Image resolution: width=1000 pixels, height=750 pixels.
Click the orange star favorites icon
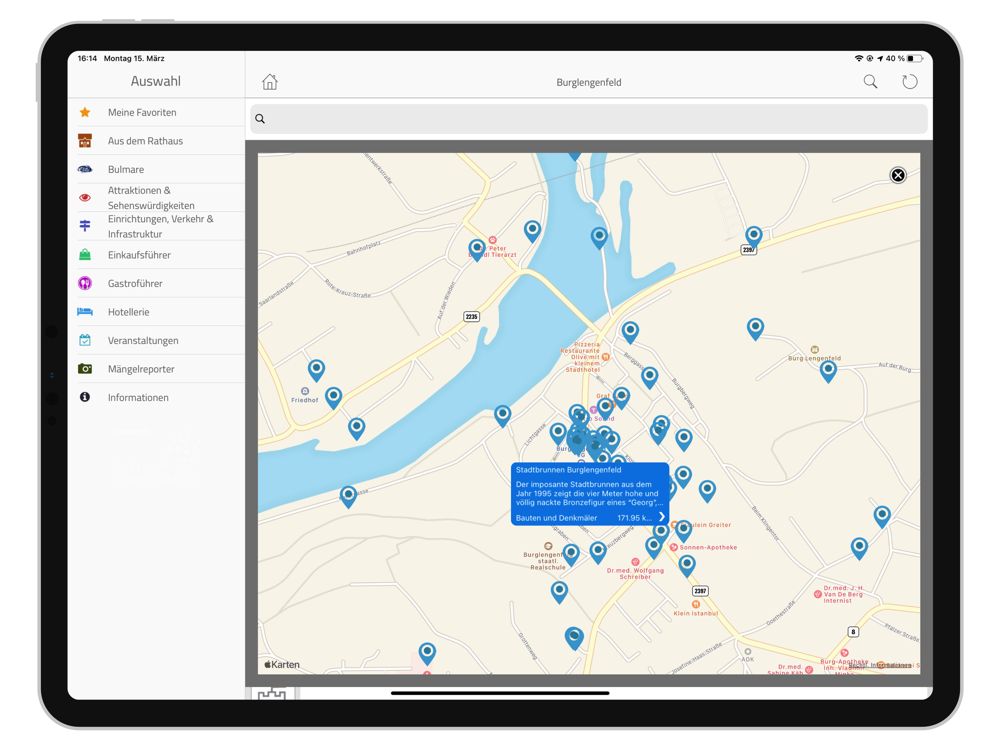click(85, 112)
